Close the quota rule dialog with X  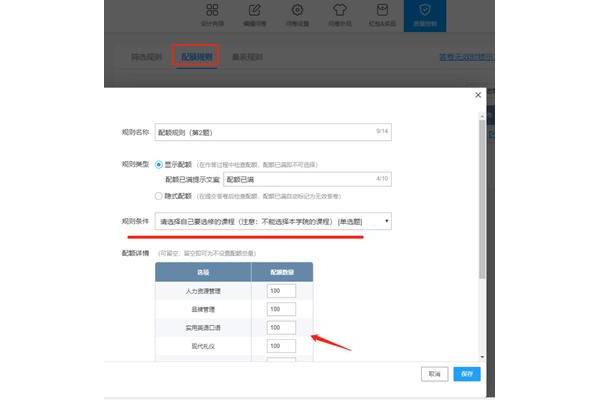[478, 95]
